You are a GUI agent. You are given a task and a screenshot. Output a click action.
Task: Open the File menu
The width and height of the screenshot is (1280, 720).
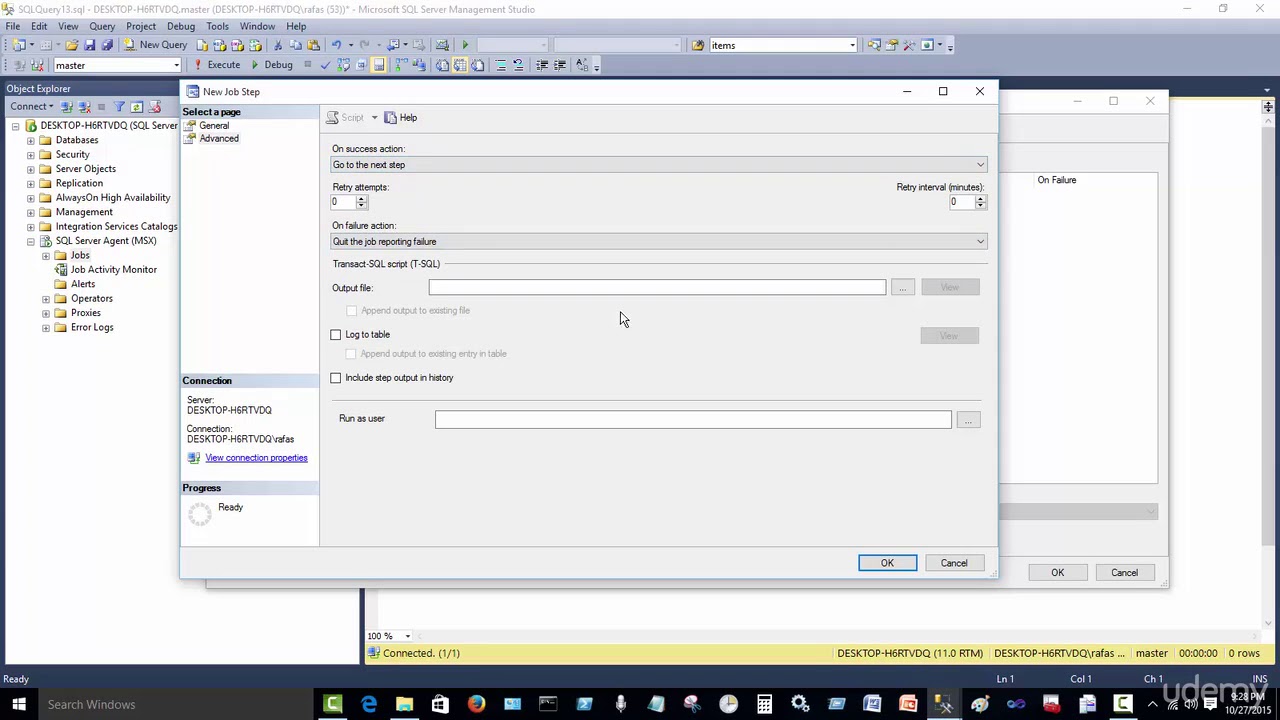(x=13, y=26)
